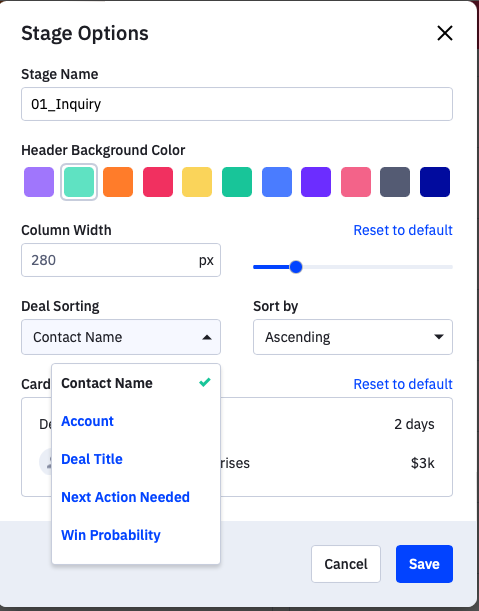479x611 pixels.
Task: Open the Sort by Ascending dropdown
Action: 353,337
